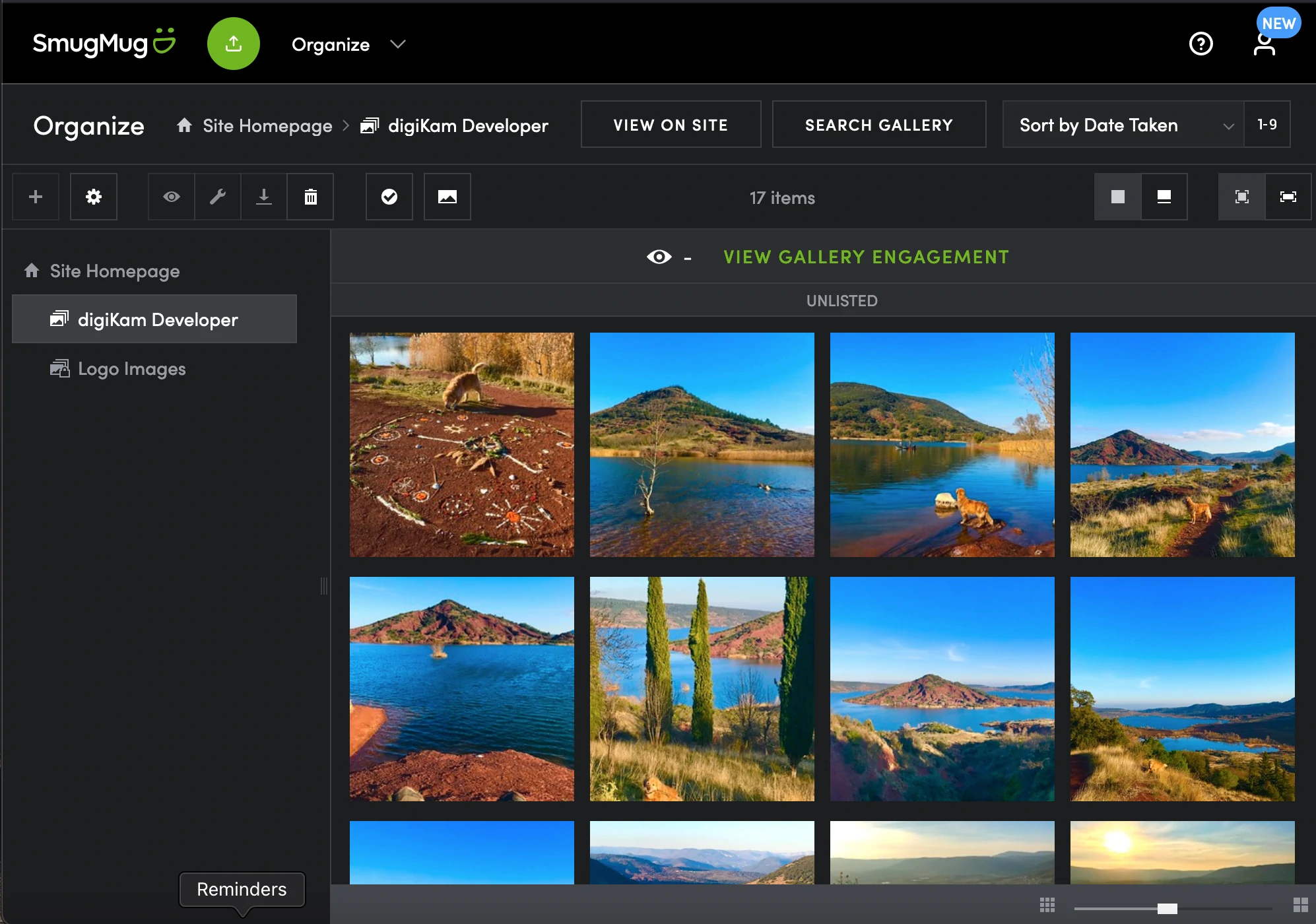This screenshot has width=1316, height=924.
Task: Click the plus create icon
Action: pyautogui.click(x=36, y=197)
